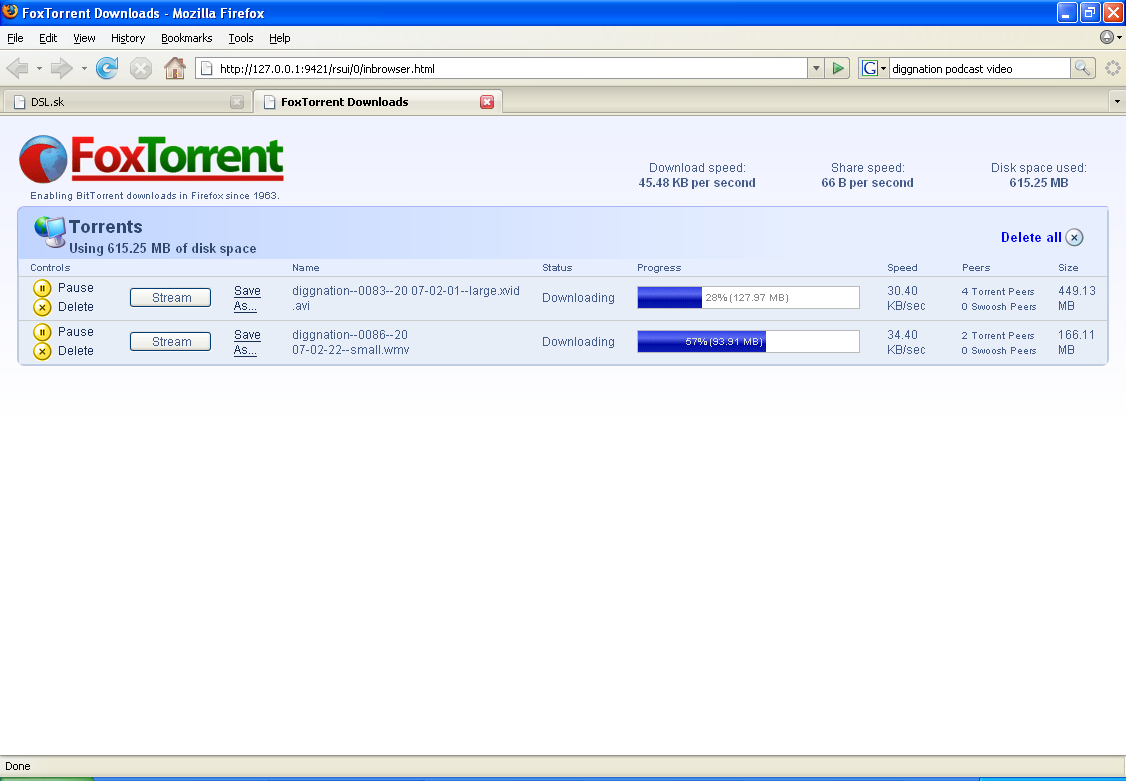The width and height of the screenshot is (1126, 781).
Task: Open the View menu
Action: pos(84,38)
